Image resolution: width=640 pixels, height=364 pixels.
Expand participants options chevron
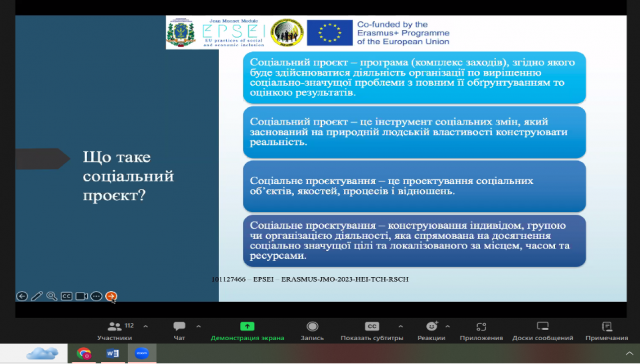point(146,326)
